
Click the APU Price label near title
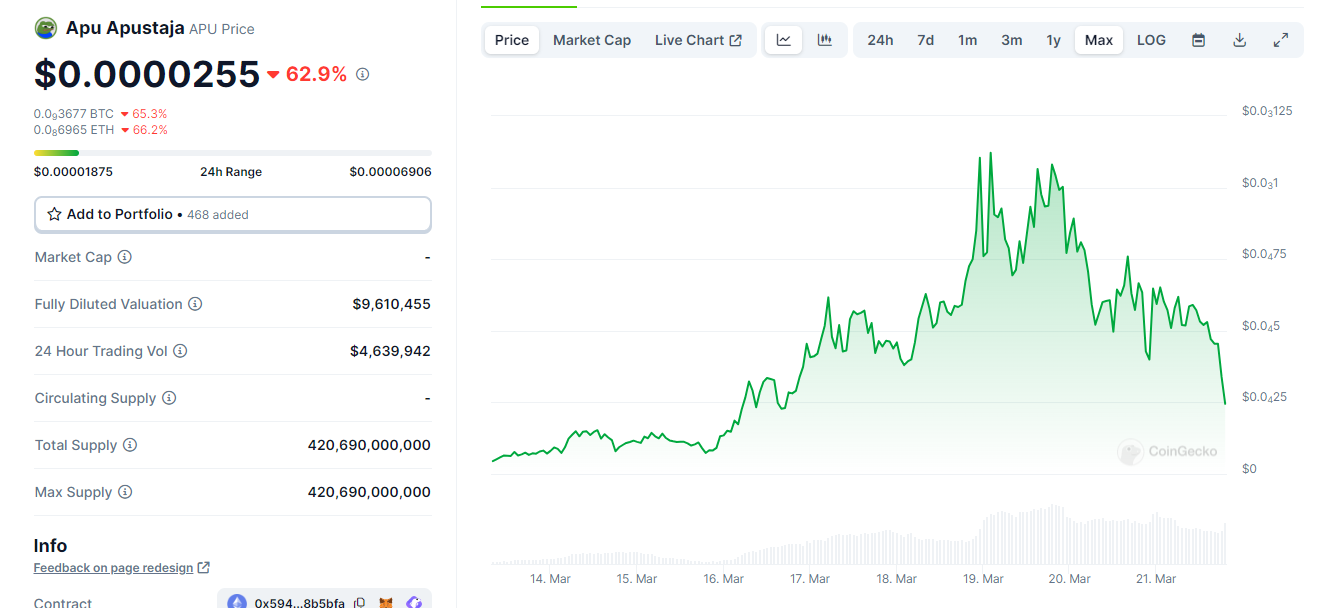tap(222, 29)
